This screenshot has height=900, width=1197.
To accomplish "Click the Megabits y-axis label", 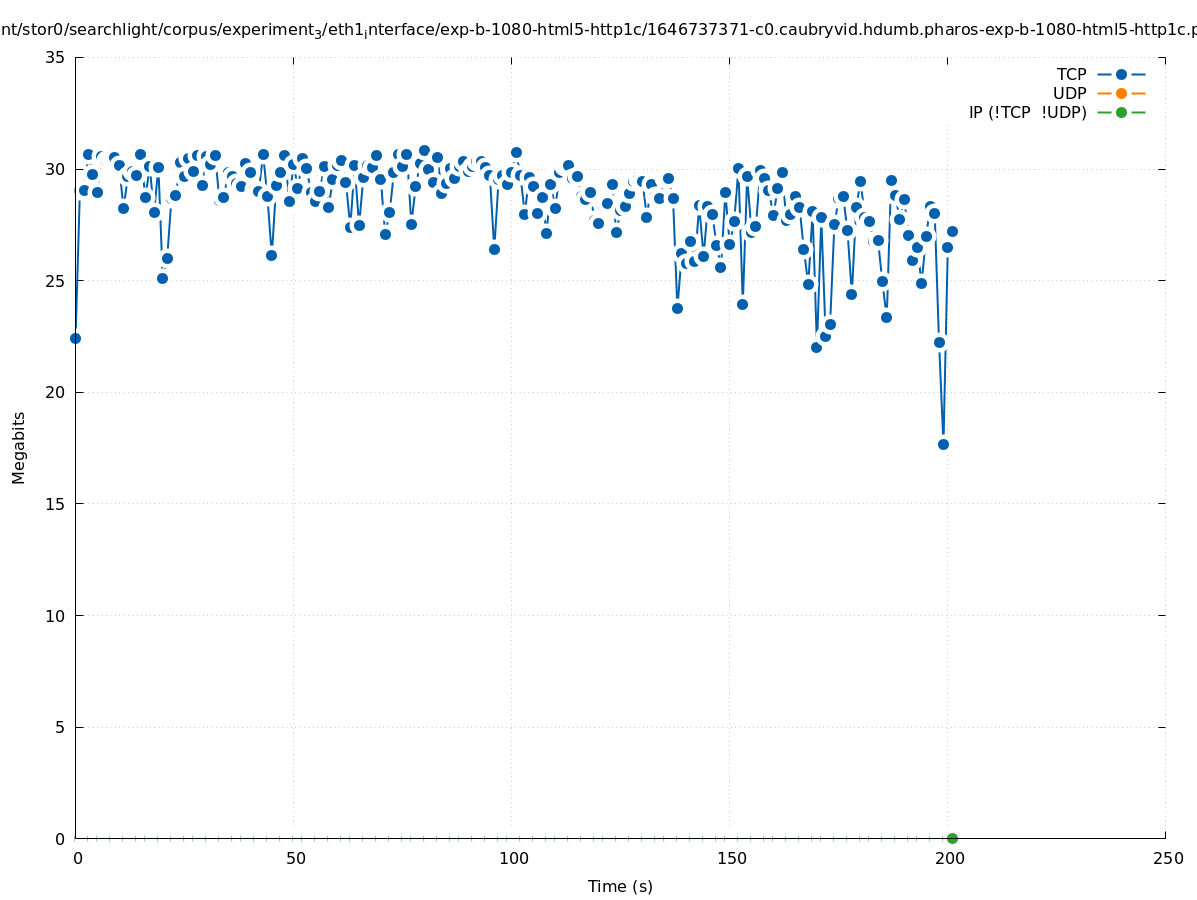I will point(19,447).
